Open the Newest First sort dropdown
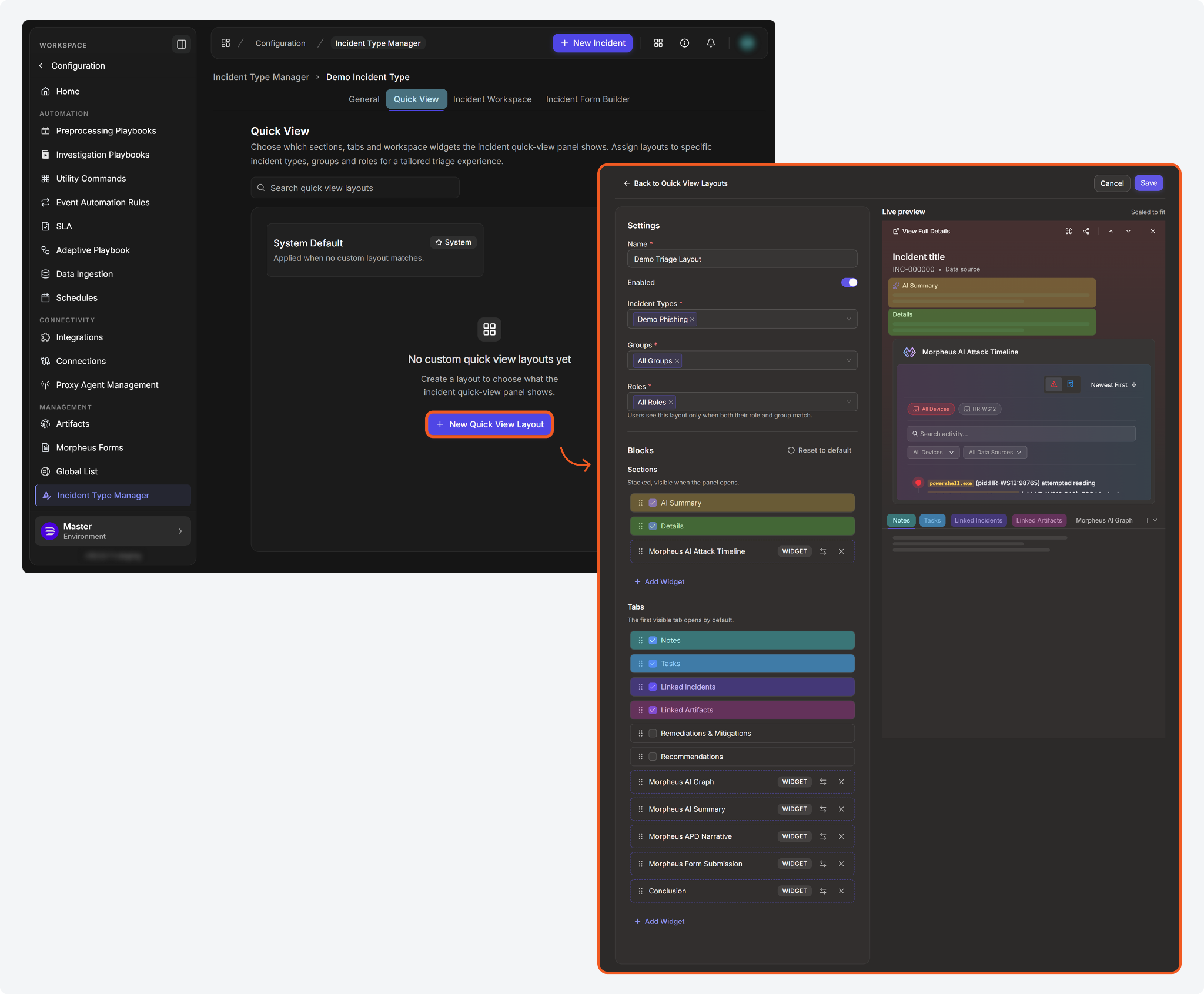This screenshot has width=1204, height=994. pyautogui.click(x=1113, y=385)
